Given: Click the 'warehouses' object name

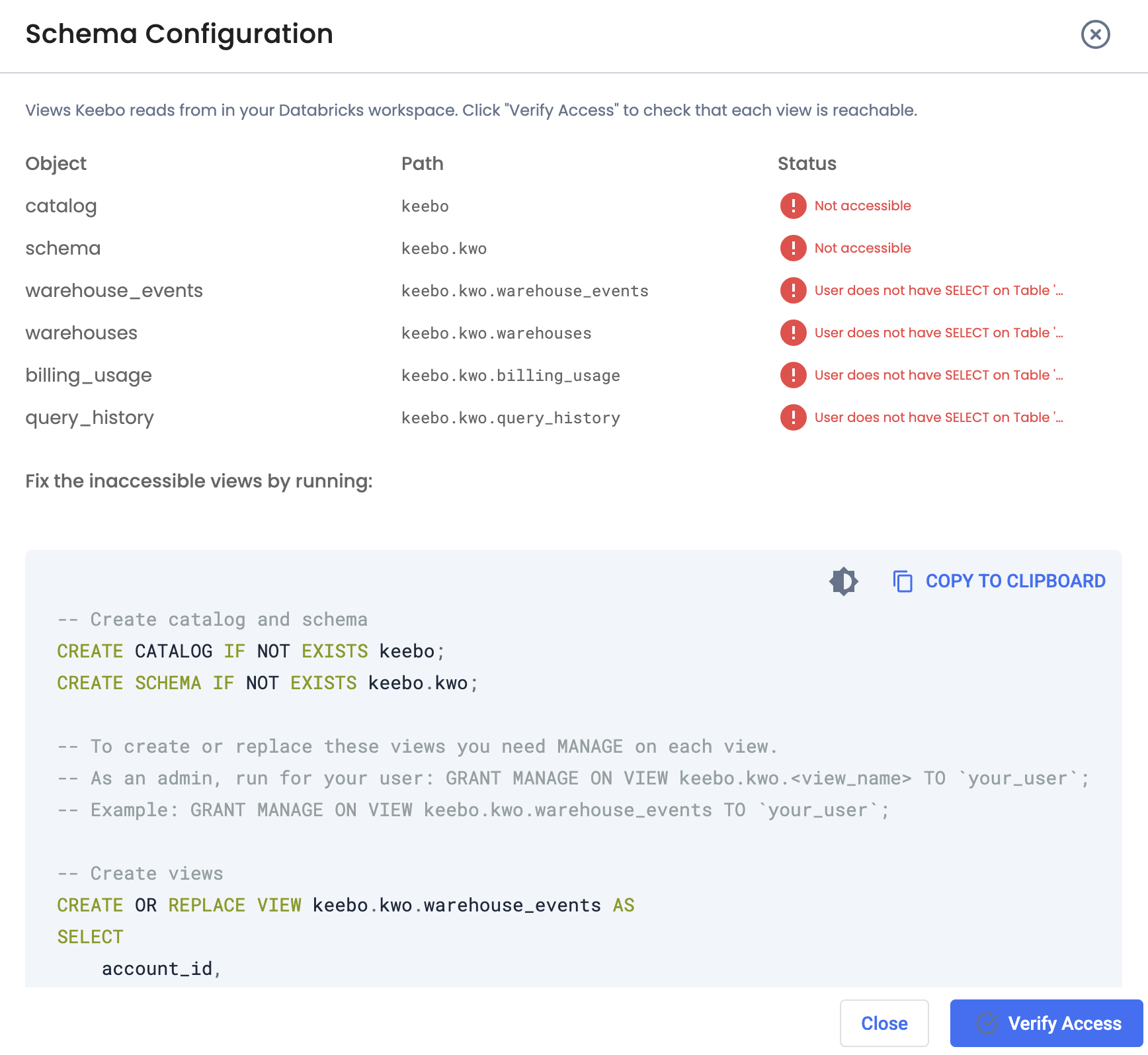Looking at the screenshot, I should pos(81,333).
